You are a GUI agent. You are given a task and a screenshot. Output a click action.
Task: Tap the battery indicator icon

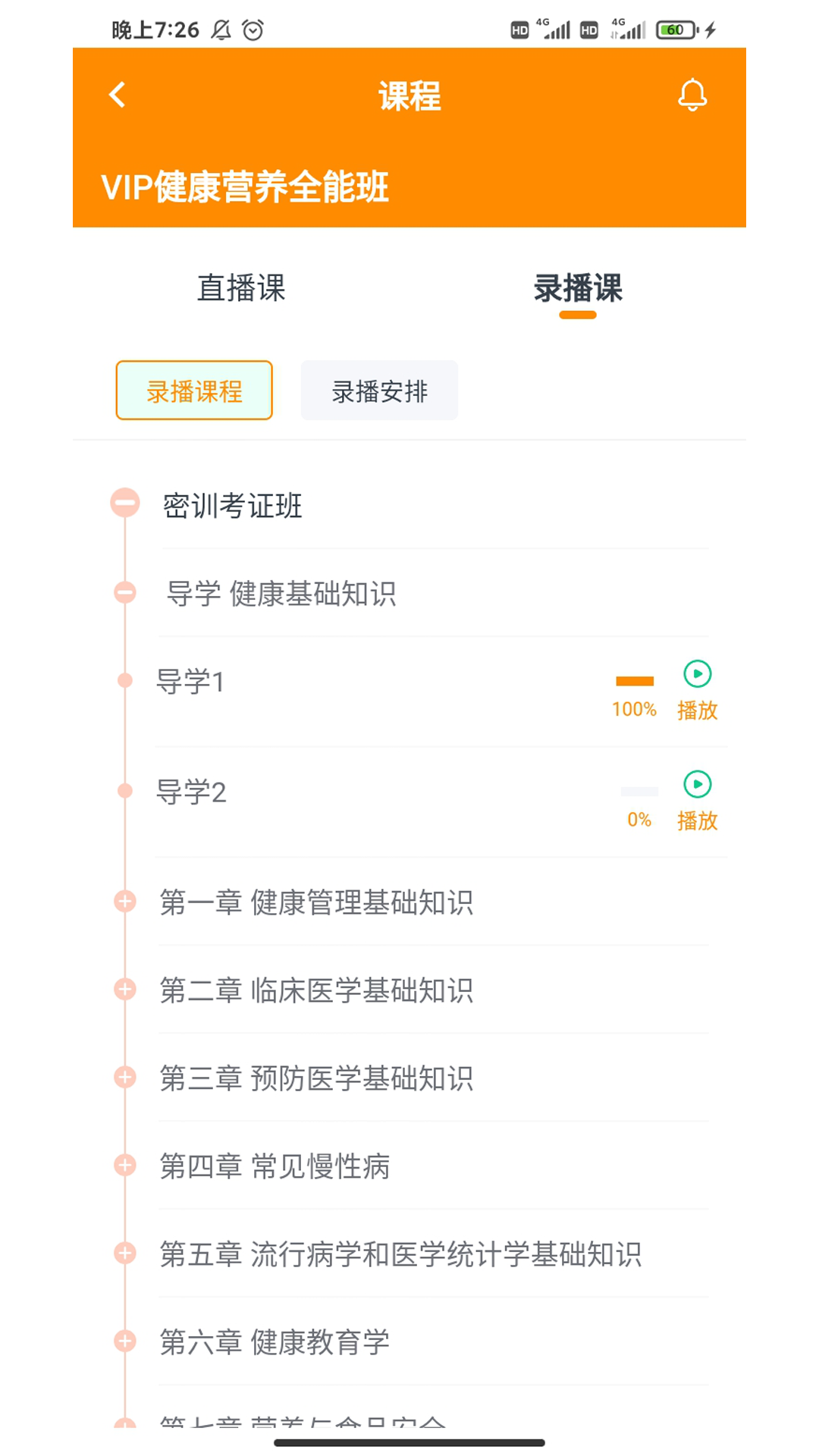pos(676,30)
